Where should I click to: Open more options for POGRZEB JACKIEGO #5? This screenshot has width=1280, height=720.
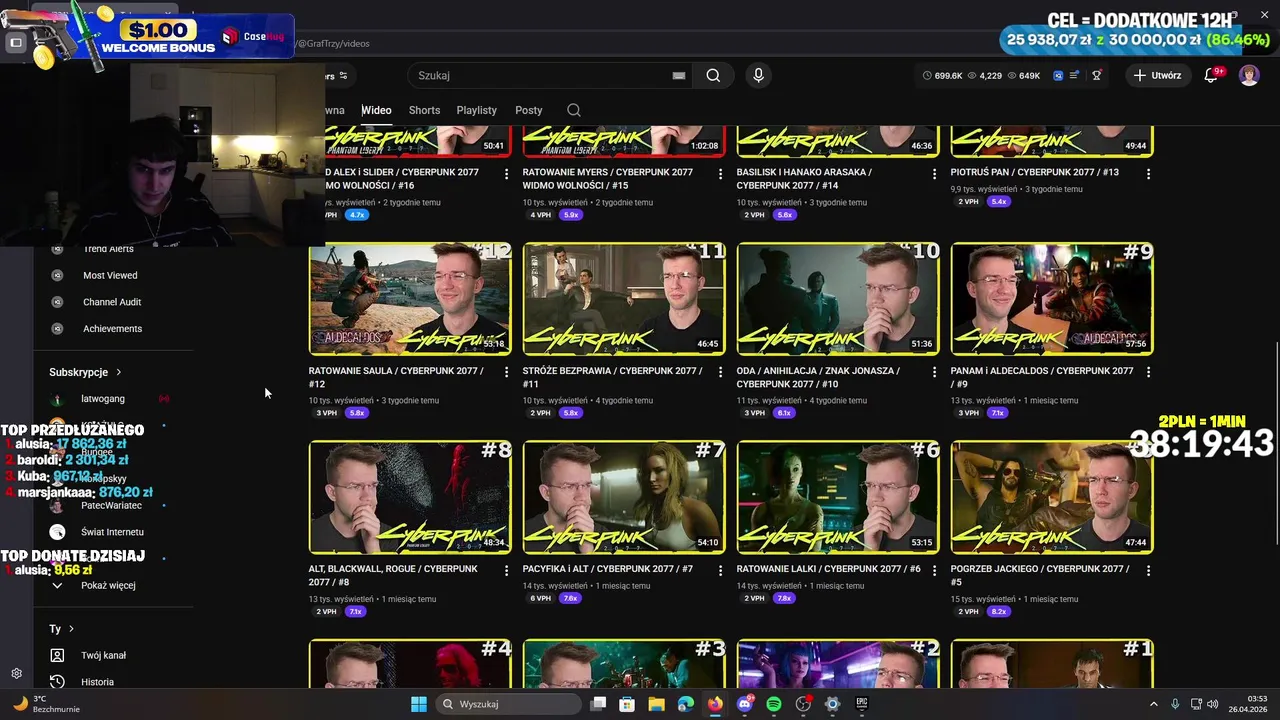(x=1148, y=570)
